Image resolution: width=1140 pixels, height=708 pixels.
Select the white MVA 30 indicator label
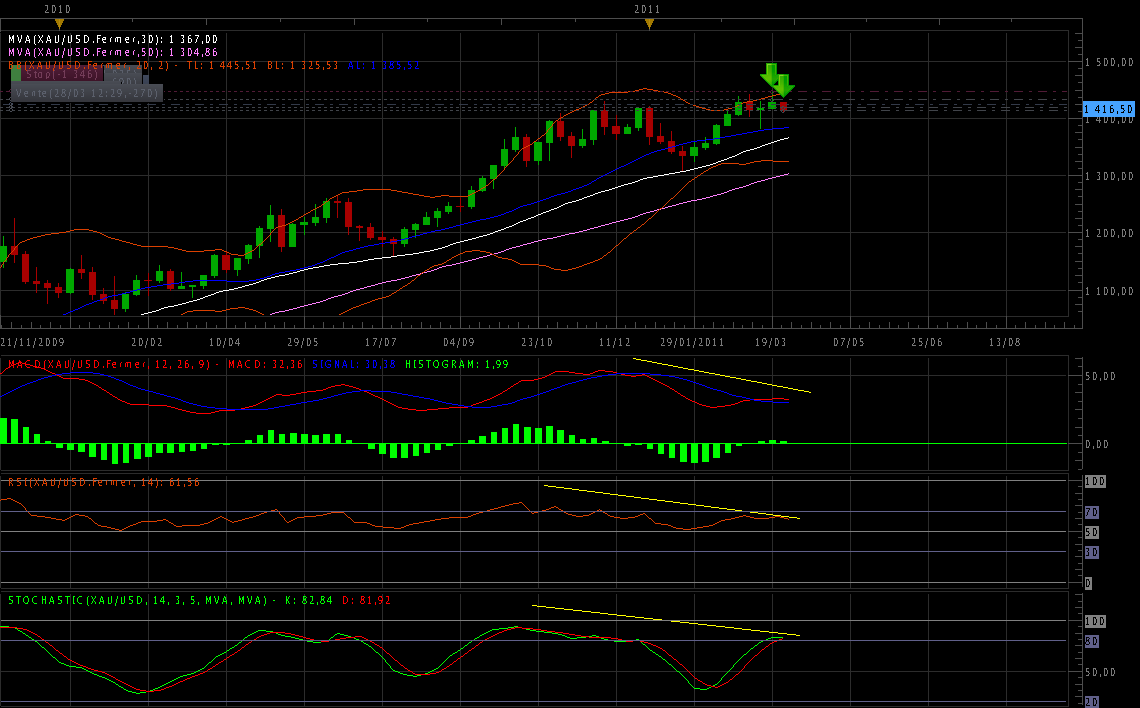tap(112, 38)
